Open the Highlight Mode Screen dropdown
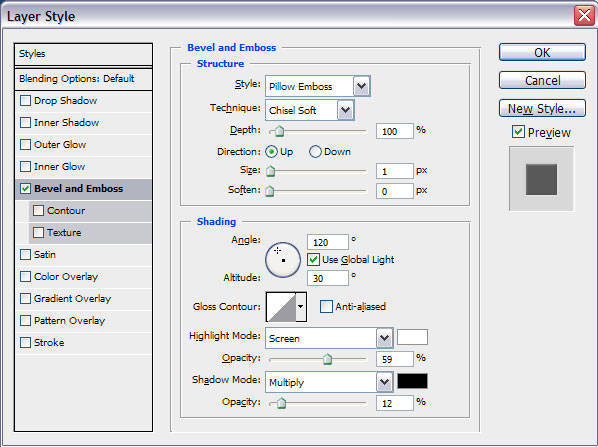 tap(329, 338)
